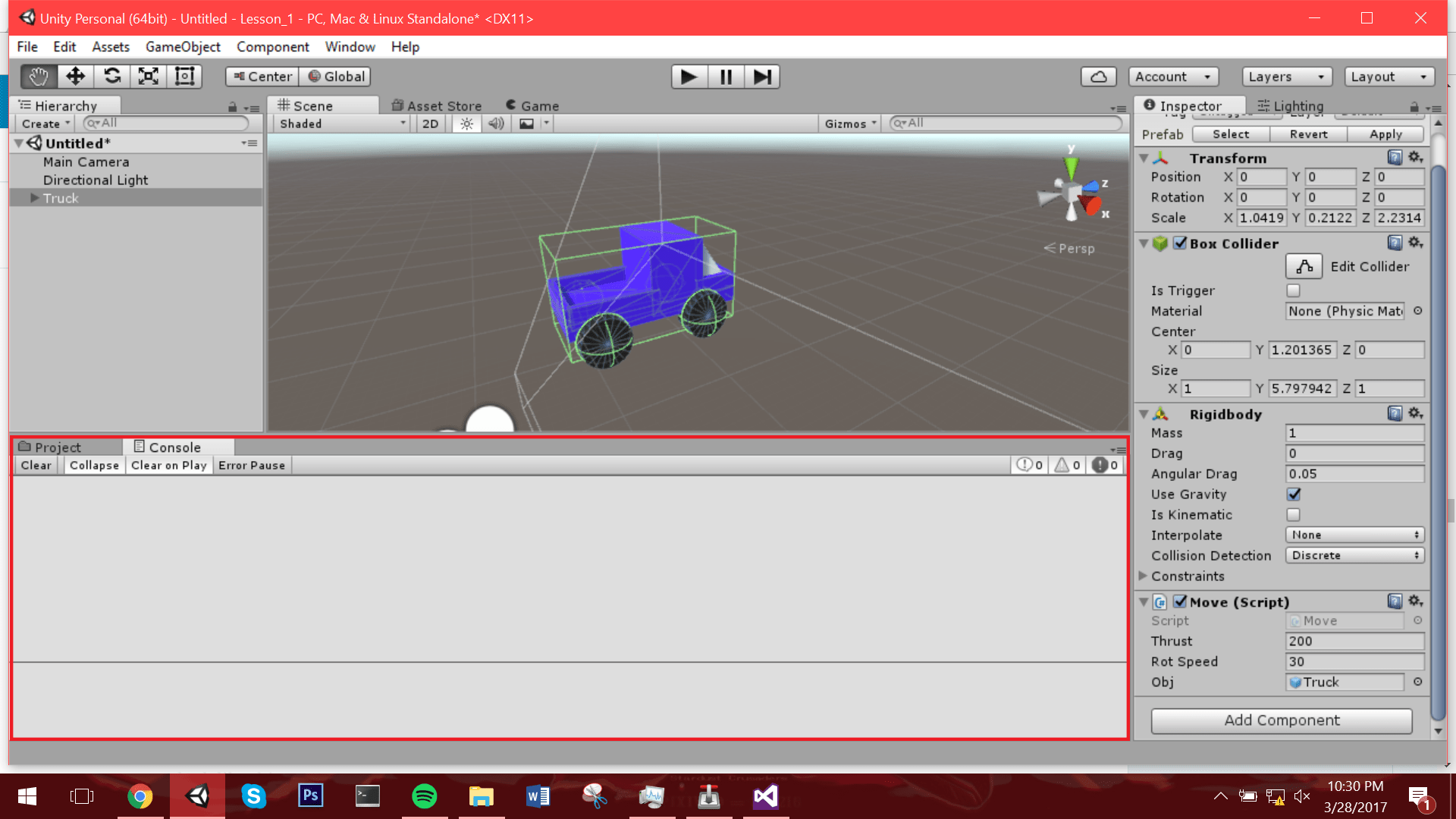Select the Move tool icon
Viewport: 1456px width, 819px height.
coord(75,77)
